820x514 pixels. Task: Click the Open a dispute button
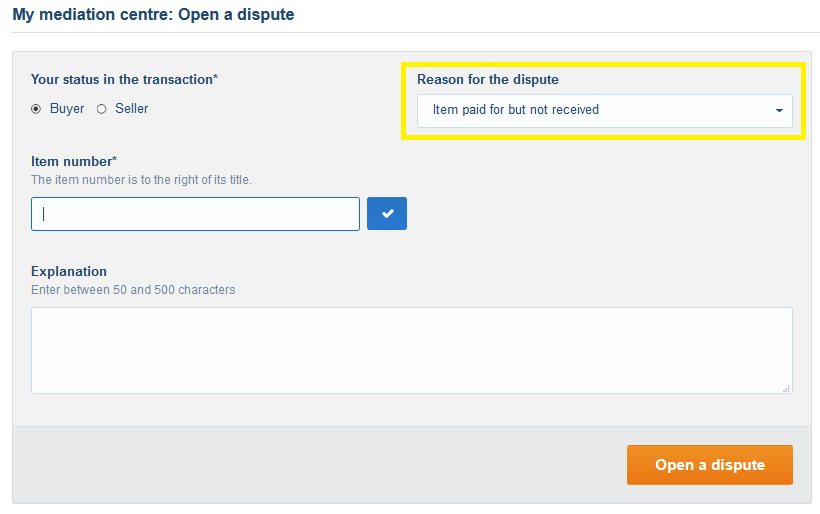click(x=710, y=465)
